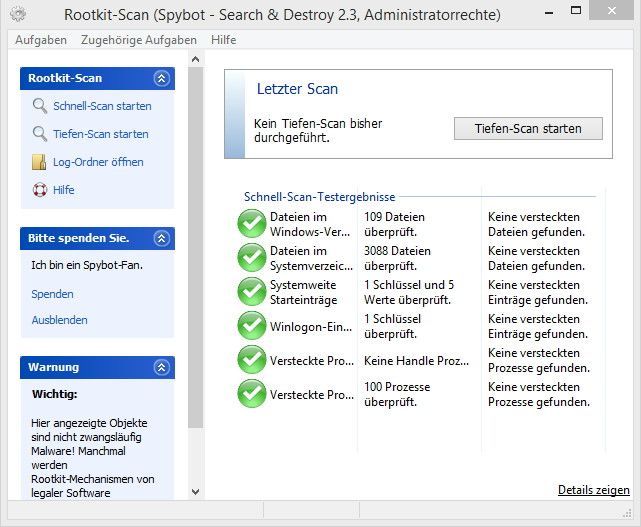Click 'Dateien im Systemverzeic...' row label
The image size is (641, 527).
click(x=311, y=258)
